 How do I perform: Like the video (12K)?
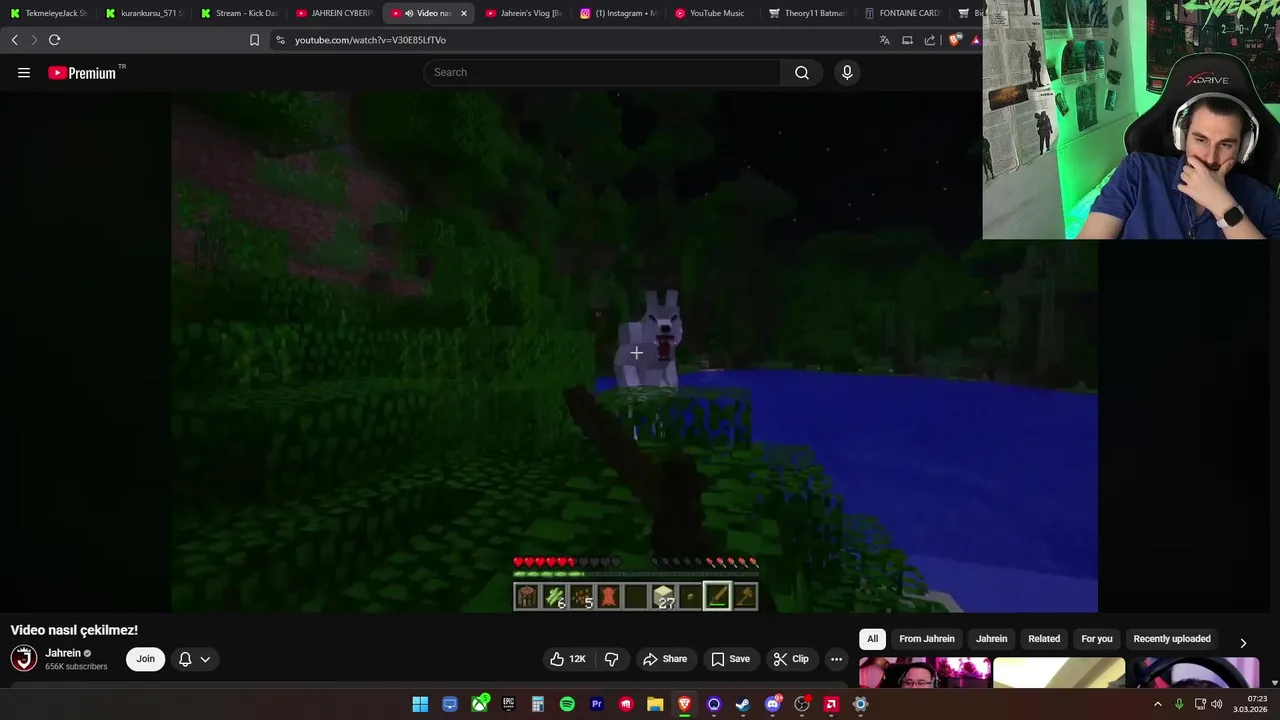568,659
